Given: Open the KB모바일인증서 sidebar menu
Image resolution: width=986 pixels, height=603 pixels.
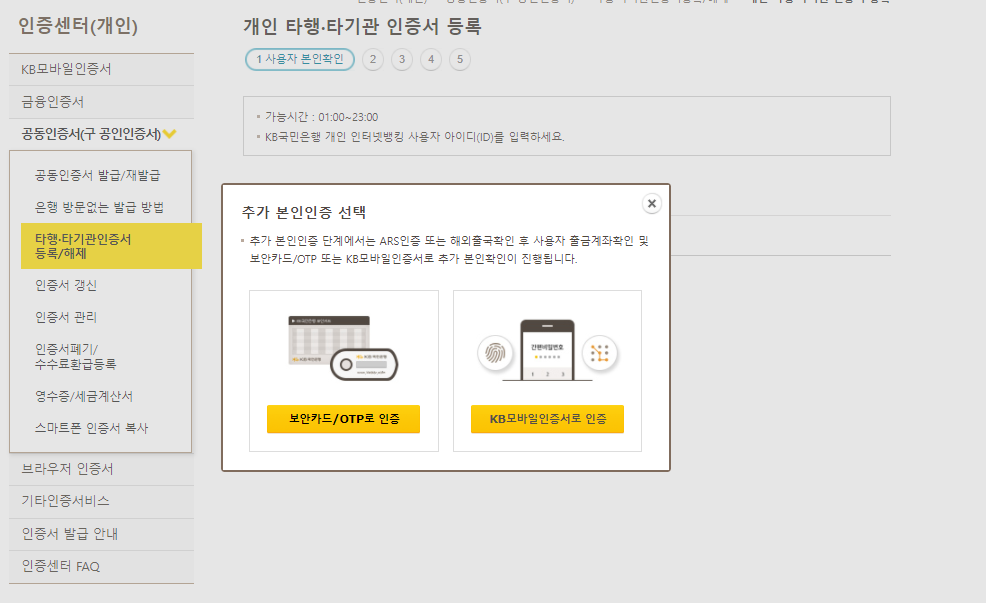Looking at the screenshot, I should [101, 69].
